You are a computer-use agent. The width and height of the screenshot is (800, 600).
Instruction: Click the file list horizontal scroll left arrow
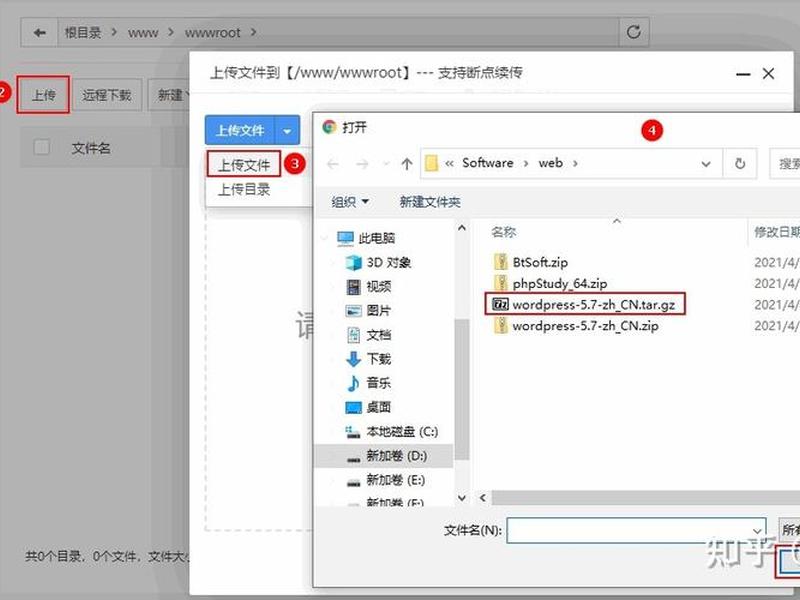(483, 497)
